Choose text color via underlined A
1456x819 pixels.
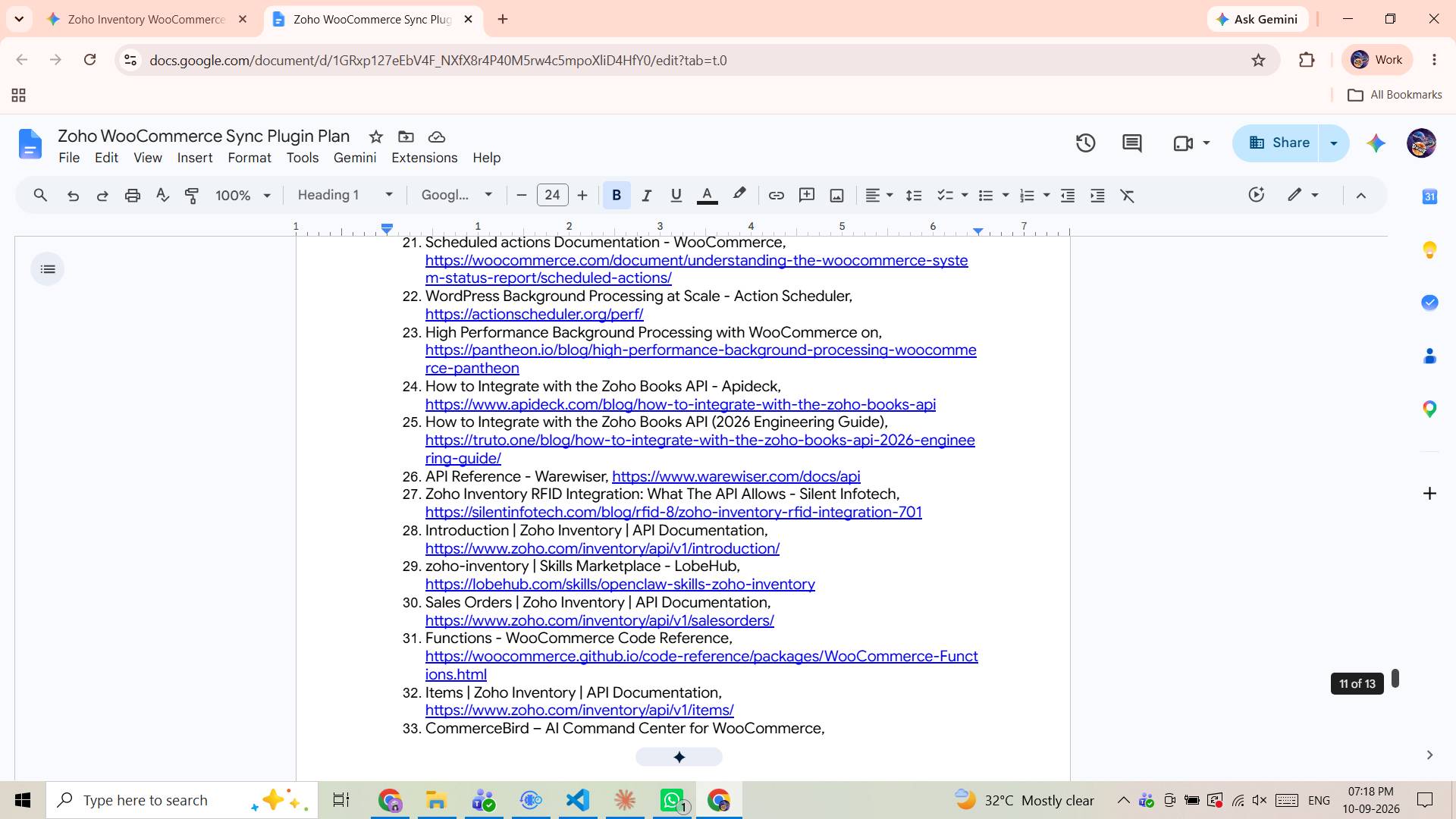click(x=707, y=196)
